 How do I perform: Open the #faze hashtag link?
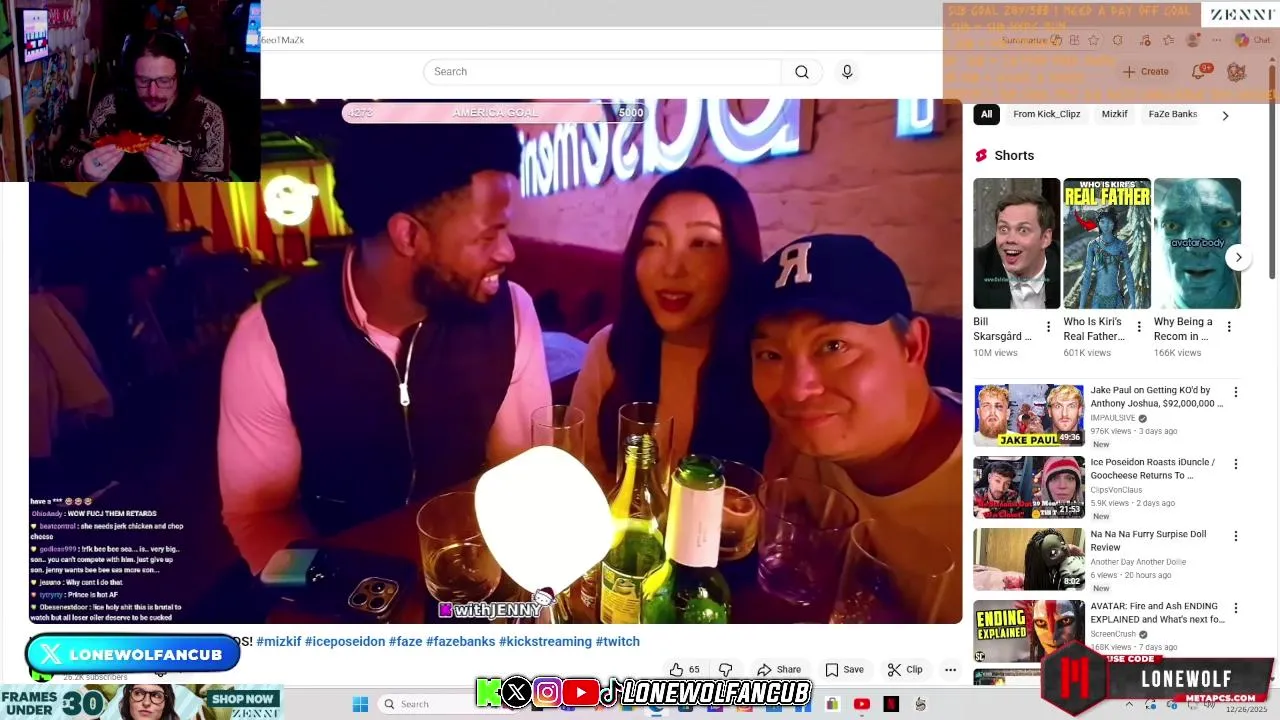(x=406, y=642)
